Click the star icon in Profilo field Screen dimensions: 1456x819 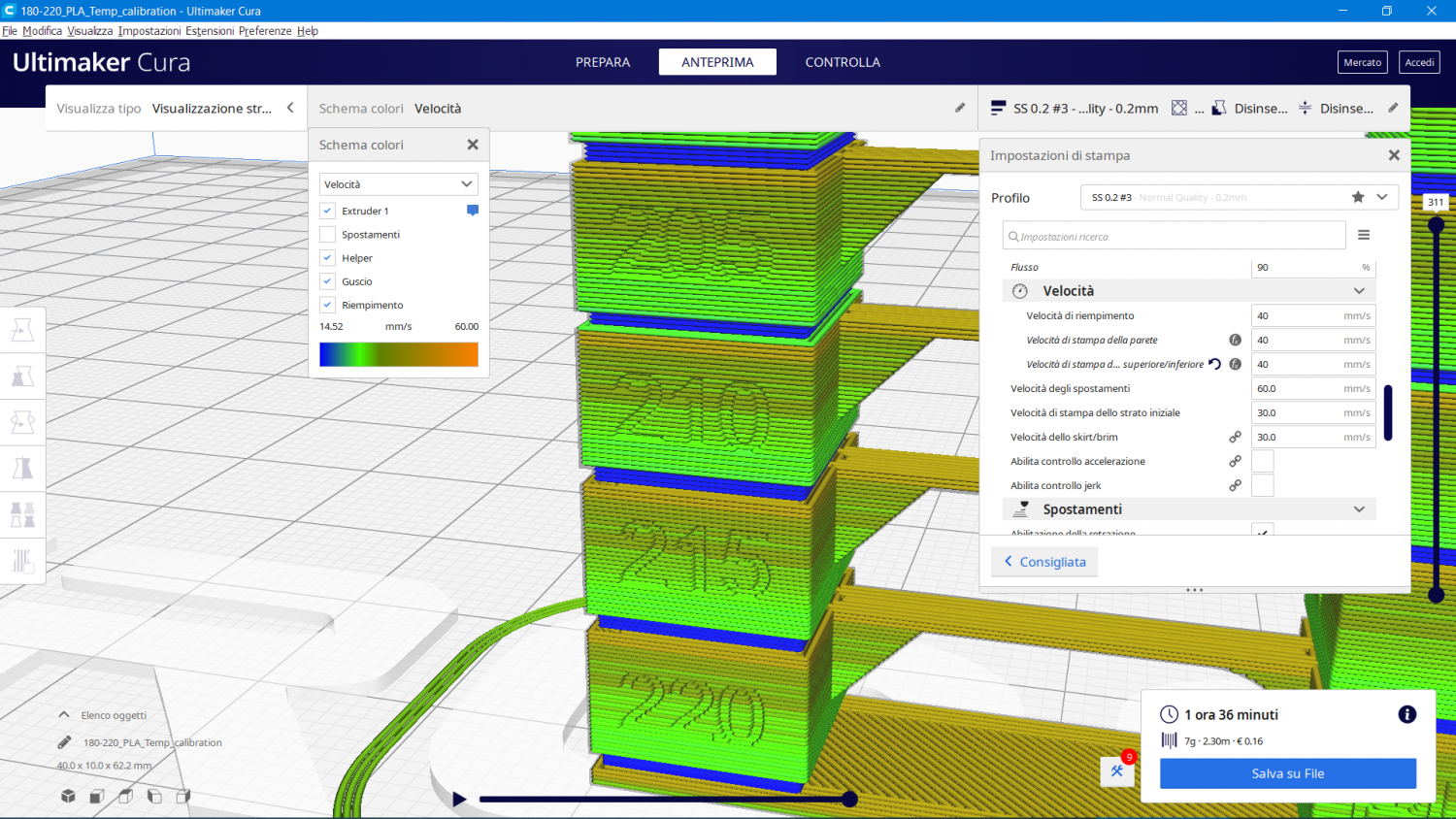click(x=1358, y=197)
